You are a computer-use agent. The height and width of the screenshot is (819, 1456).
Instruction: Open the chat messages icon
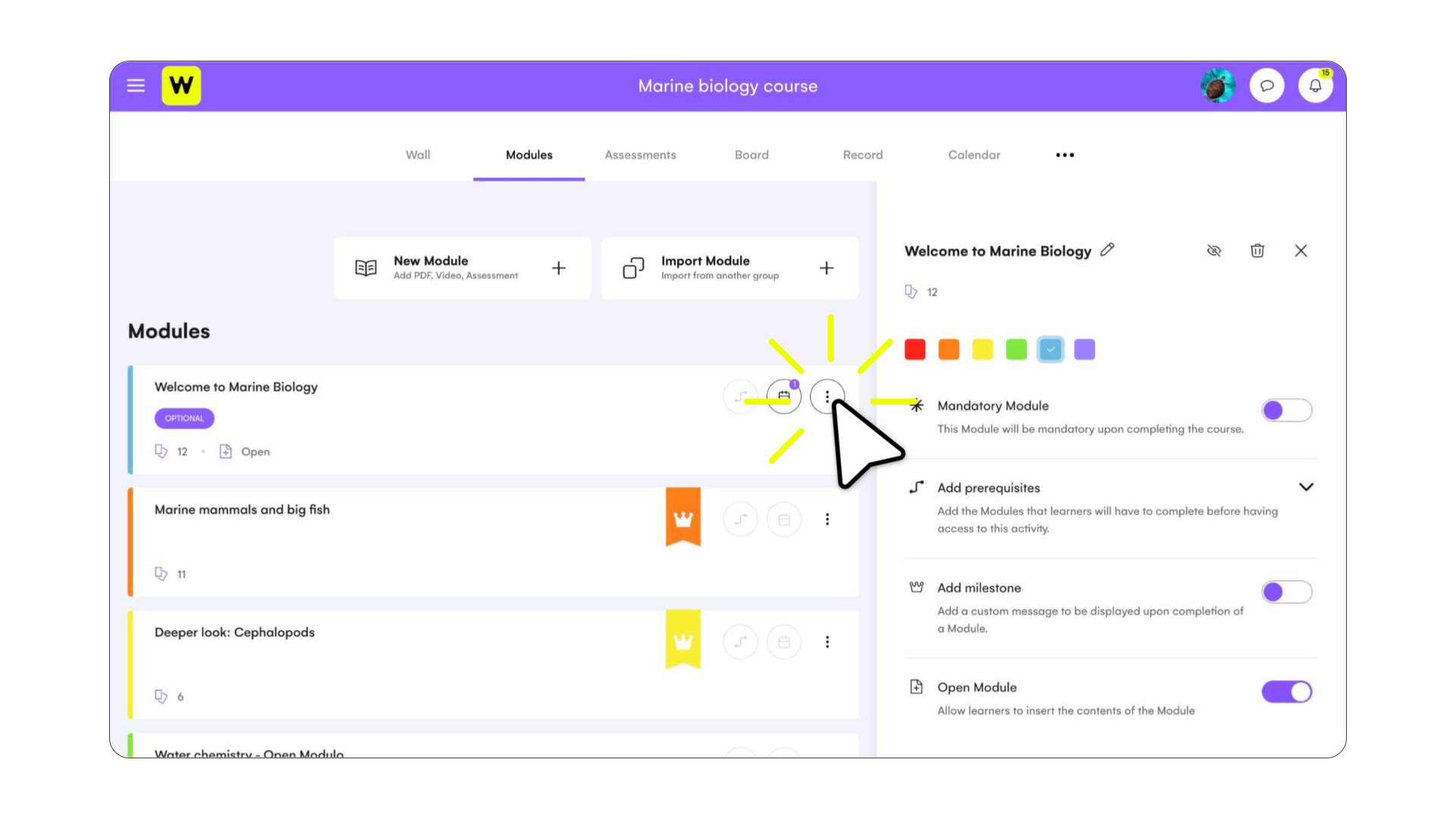coord(1266,86)
